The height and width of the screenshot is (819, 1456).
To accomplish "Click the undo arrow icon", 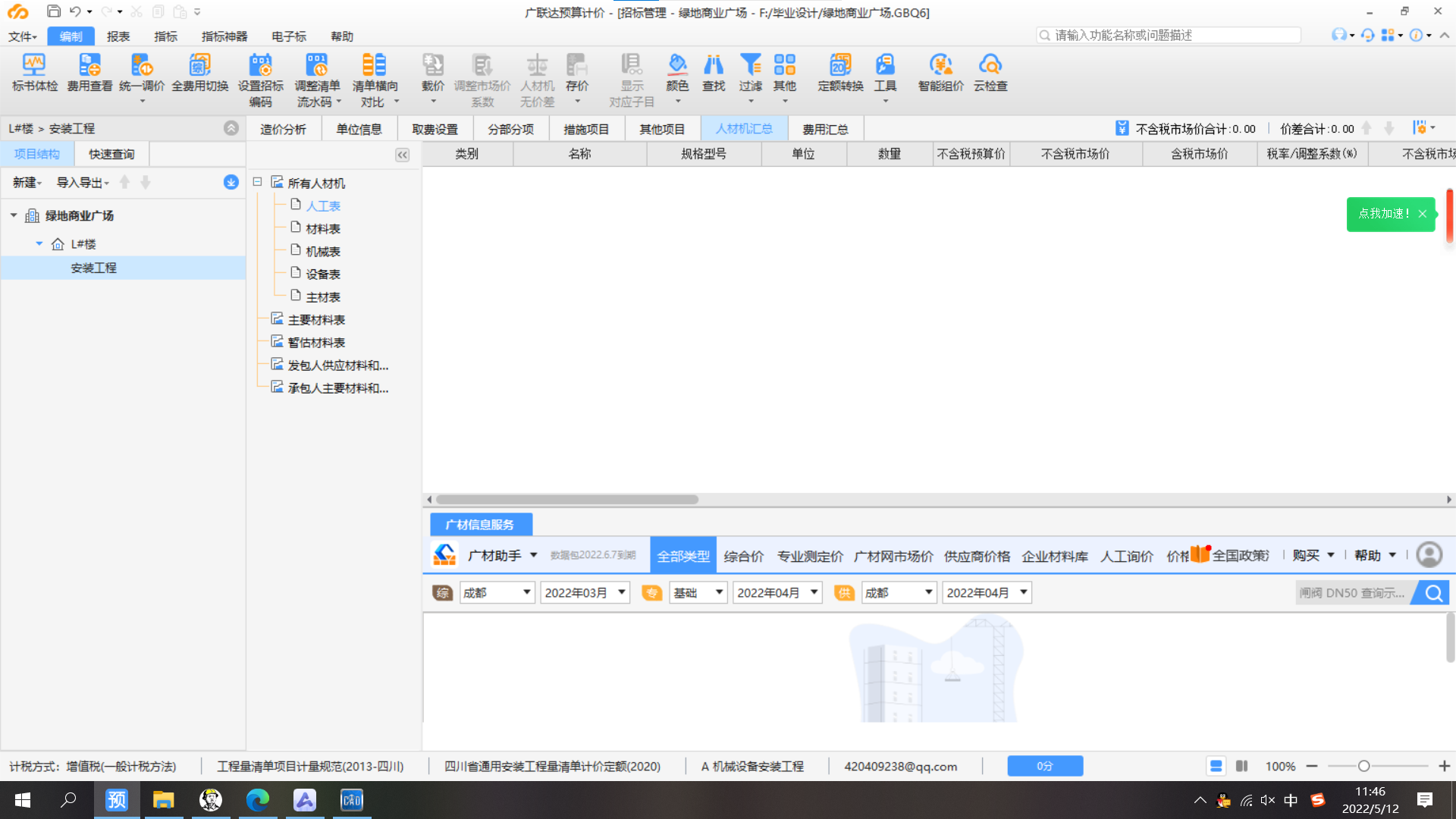I will (75, 11).
